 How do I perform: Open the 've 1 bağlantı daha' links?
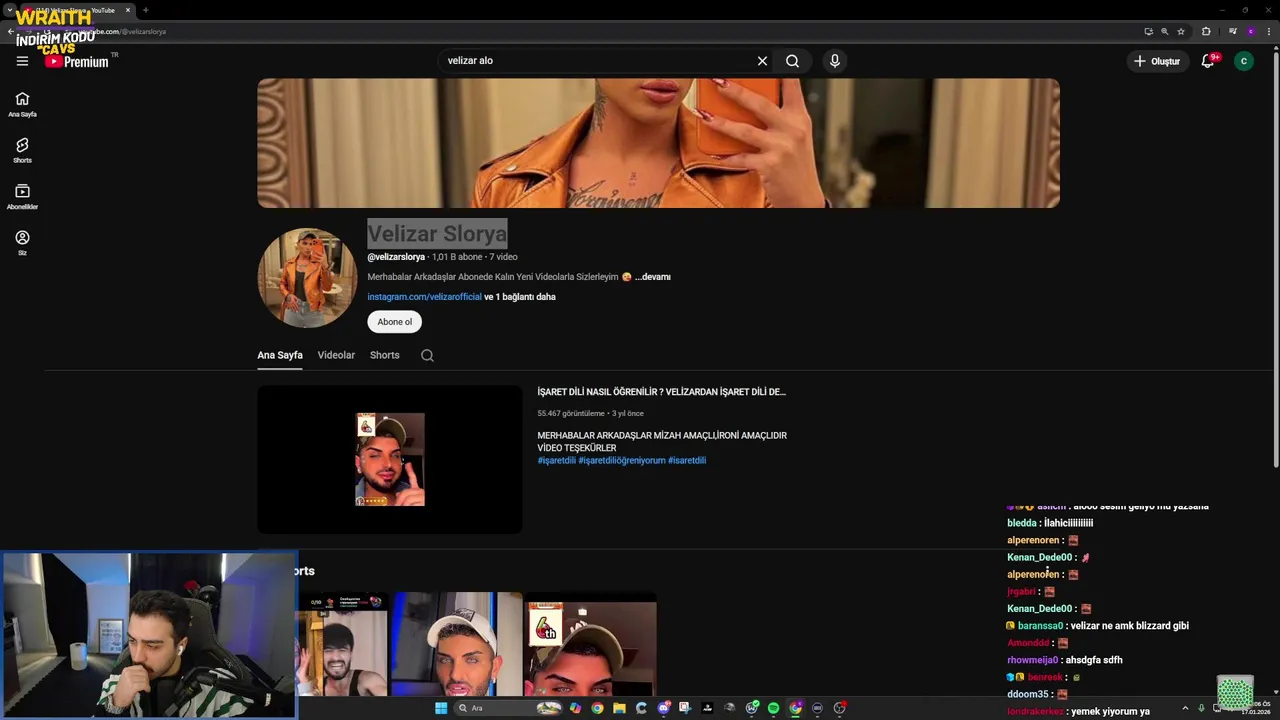tap(520, 297)
